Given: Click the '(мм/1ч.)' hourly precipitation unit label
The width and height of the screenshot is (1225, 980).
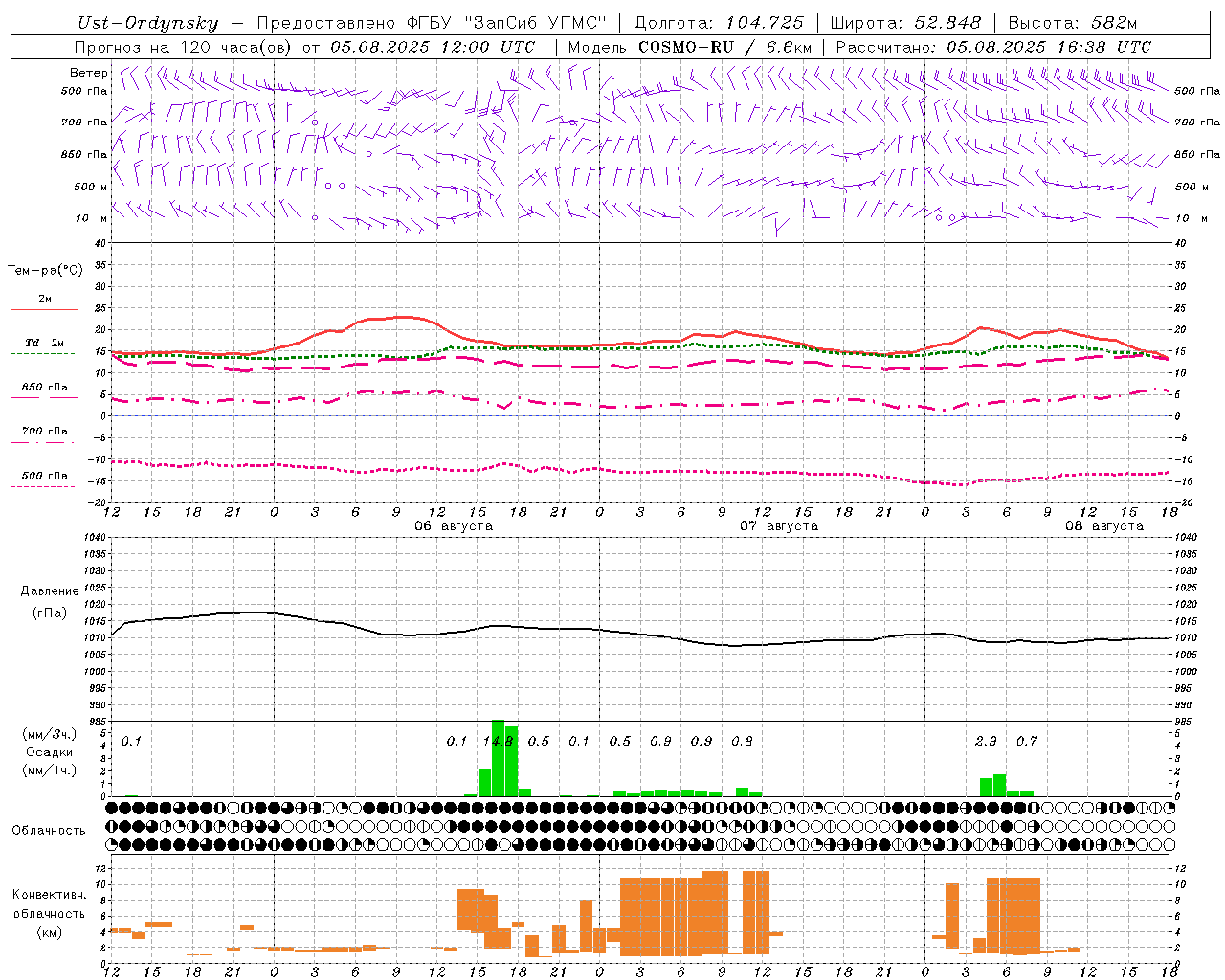Looking at the screenshot, I should coord(49,770).
